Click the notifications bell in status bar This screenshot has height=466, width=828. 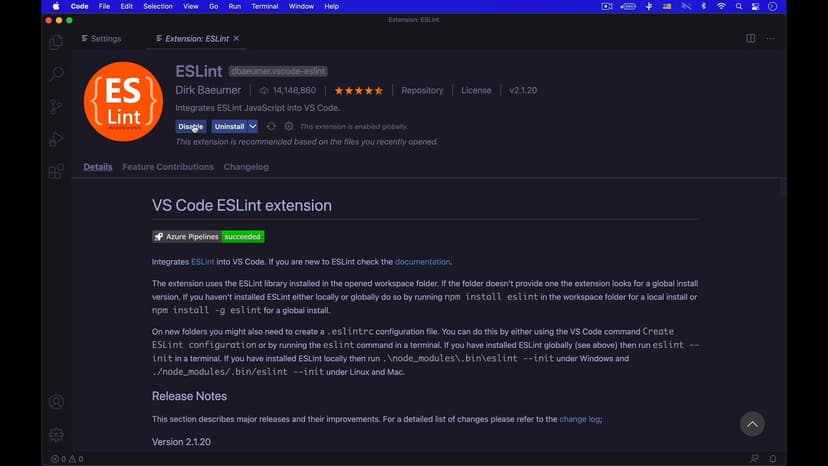click(773, 459)
